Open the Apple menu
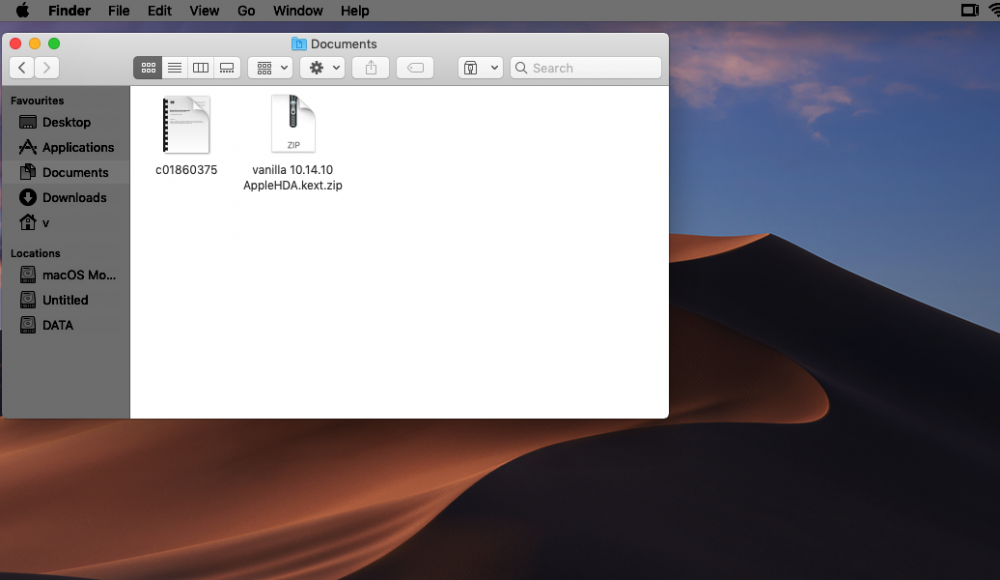 pos(22,11)
